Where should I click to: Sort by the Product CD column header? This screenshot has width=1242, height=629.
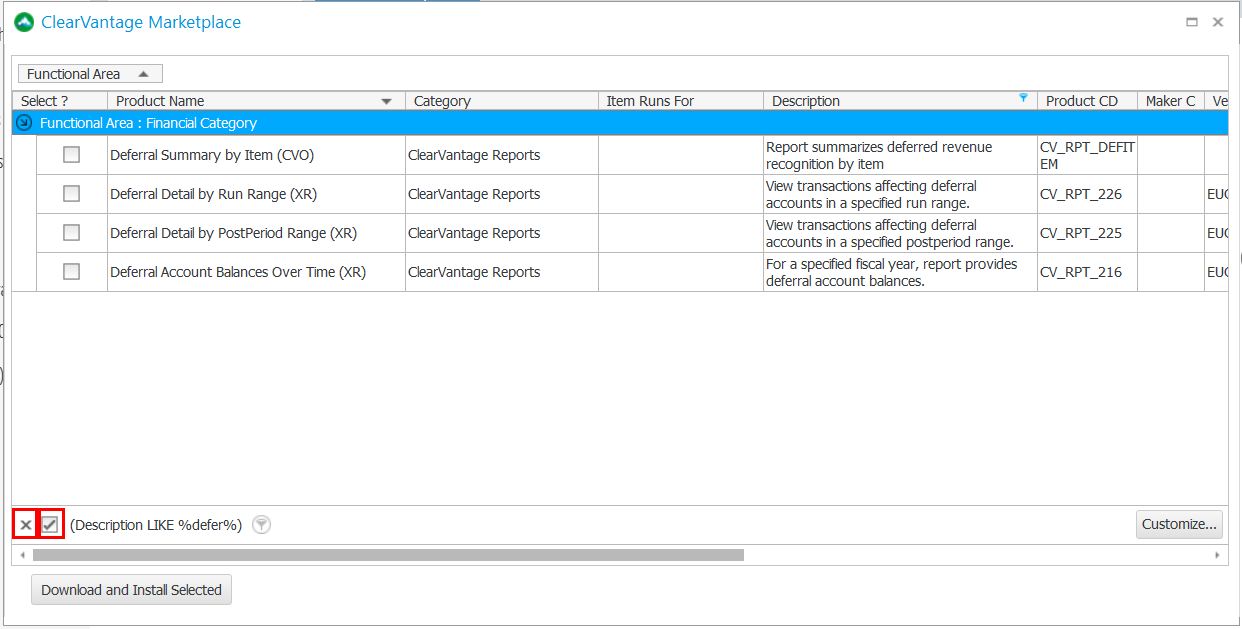1088,101
